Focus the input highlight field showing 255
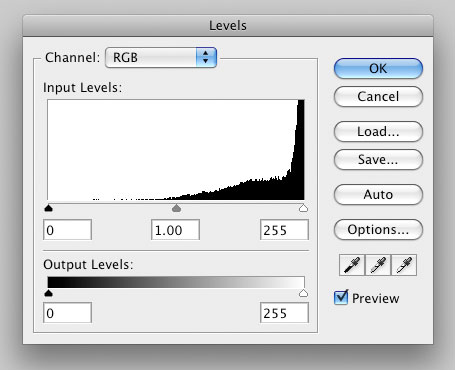This screenshot has height=370, width=455. pos(284,230)
